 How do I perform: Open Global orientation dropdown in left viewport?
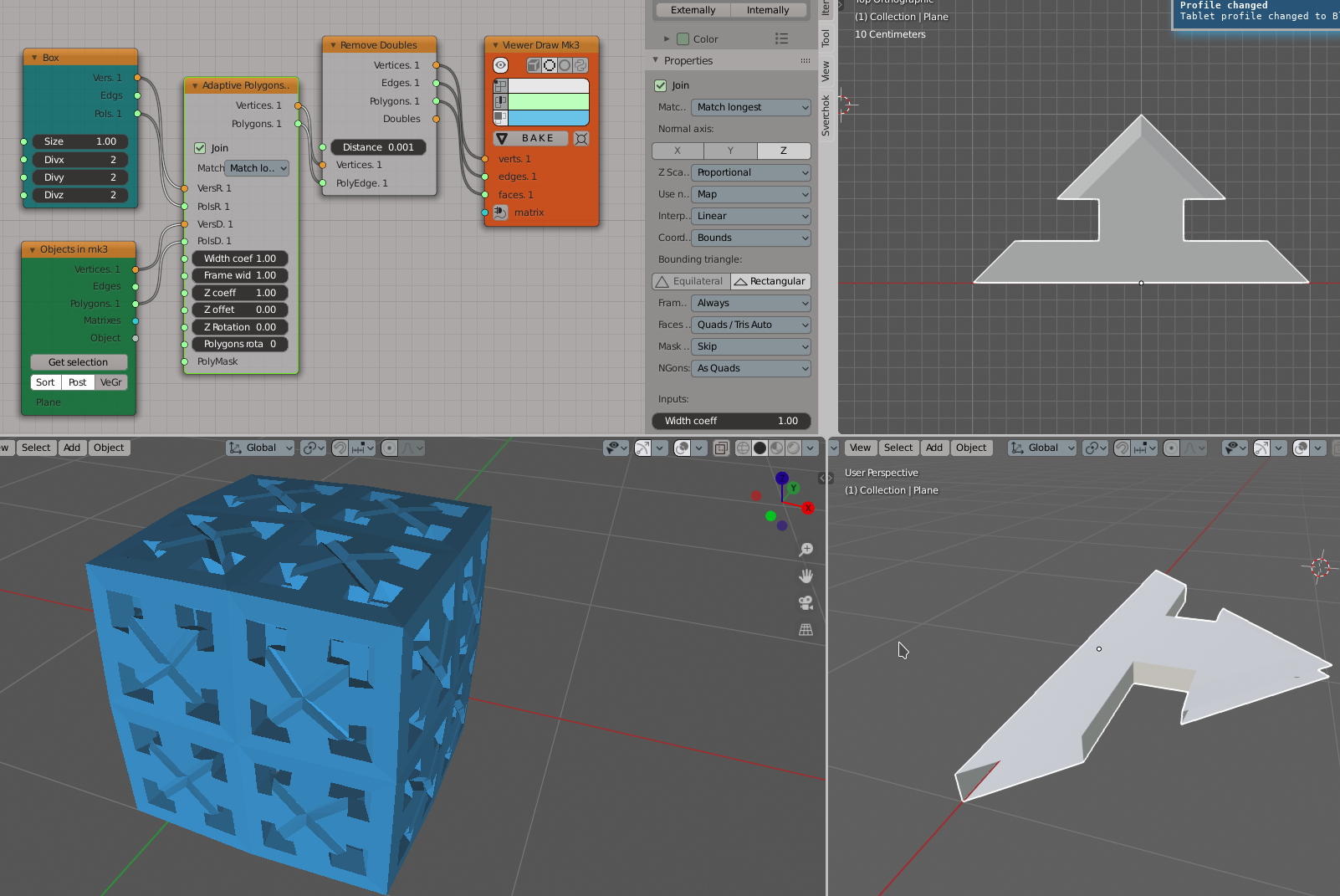[x=261, y=448]
